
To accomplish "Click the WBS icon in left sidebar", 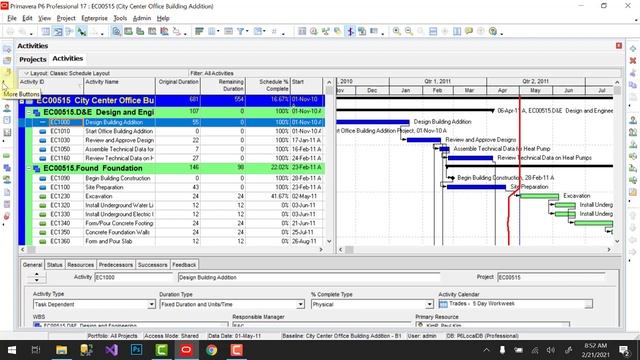I will 7,168.
